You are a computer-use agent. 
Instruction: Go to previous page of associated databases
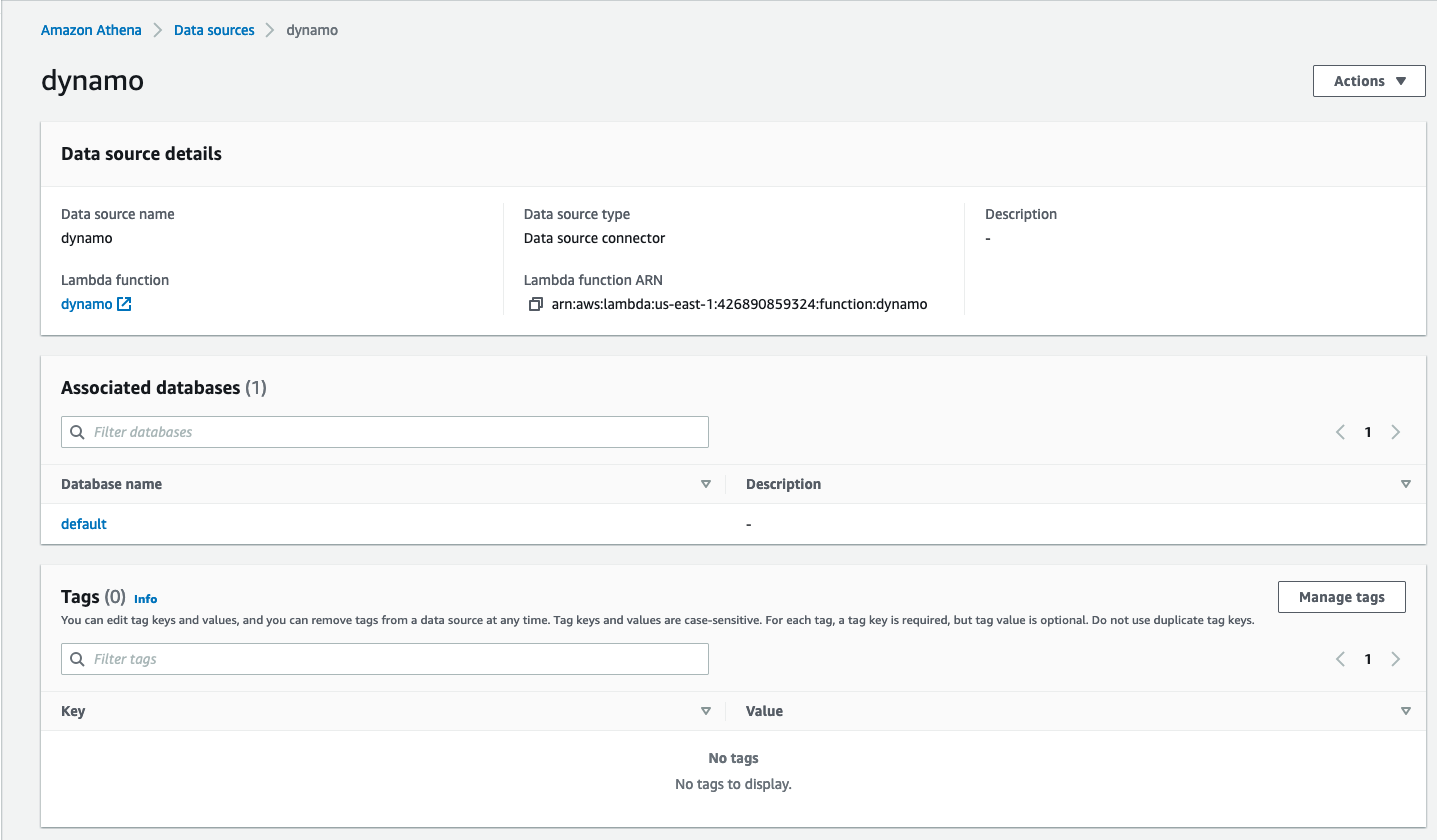click(1340, 431)
